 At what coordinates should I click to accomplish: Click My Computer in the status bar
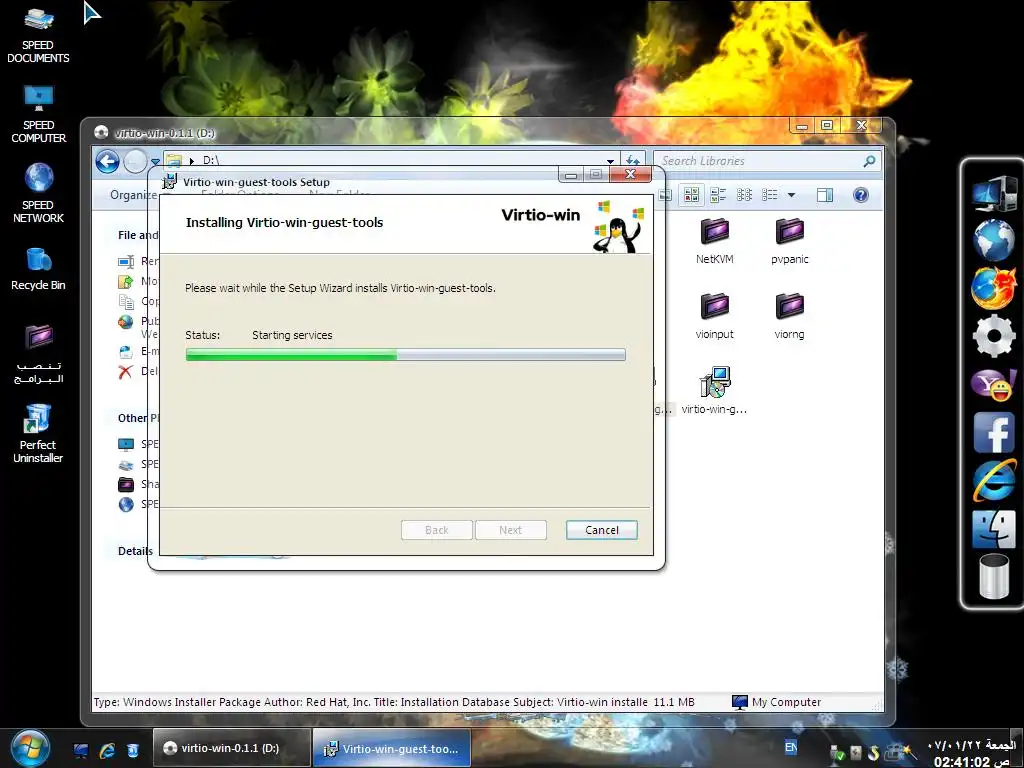(776, 702)
